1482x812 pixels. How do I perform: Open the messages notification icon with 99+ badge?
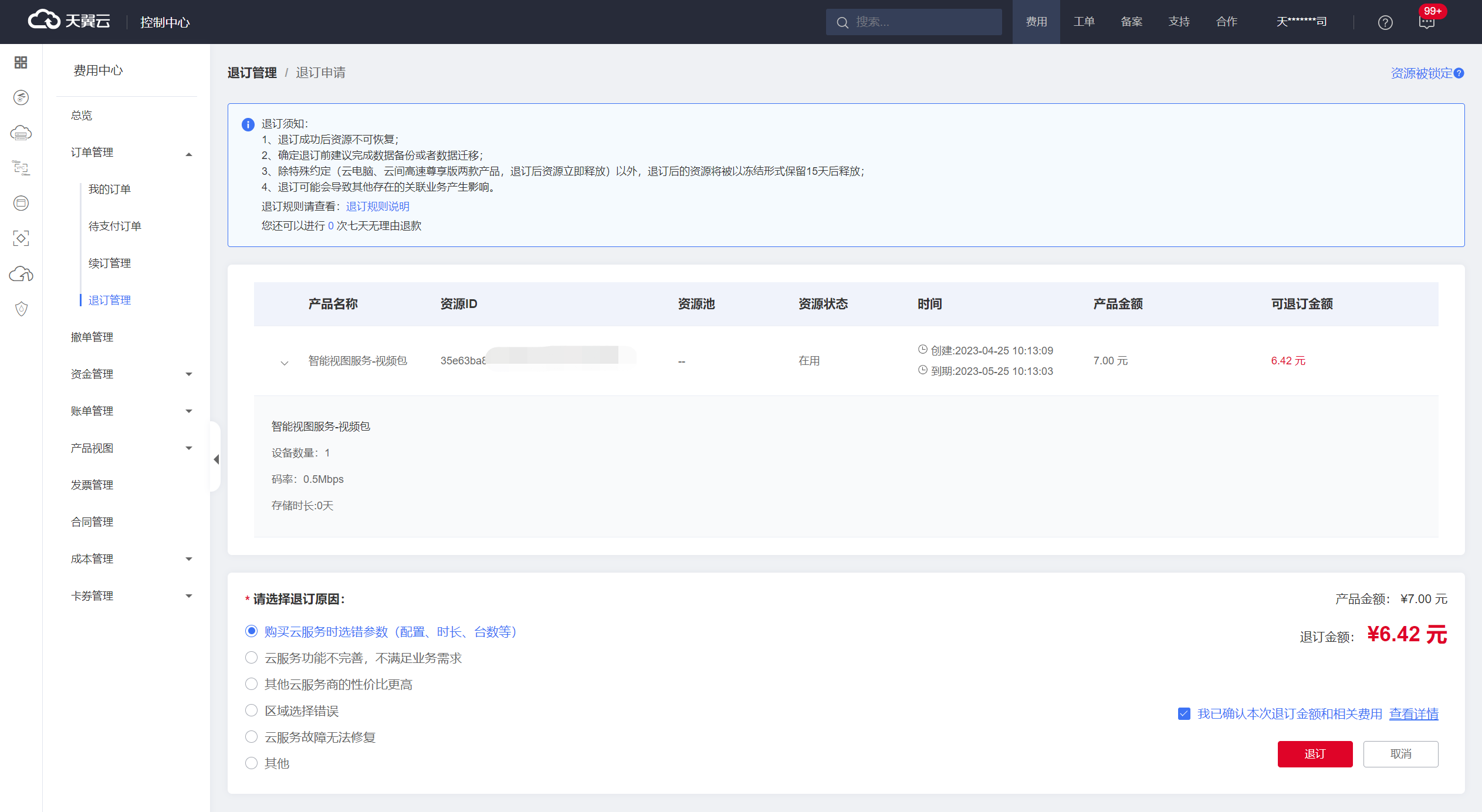point(1426,22)
